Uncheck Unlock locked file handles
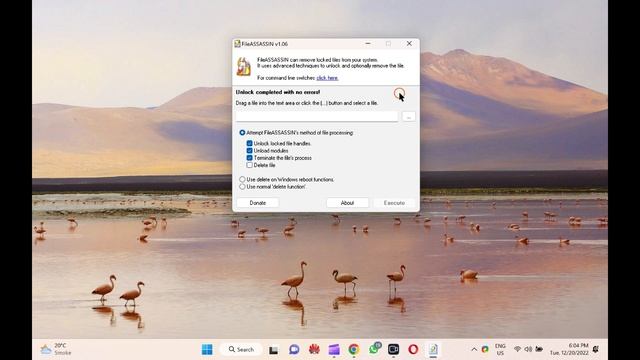 click(249, 144)
